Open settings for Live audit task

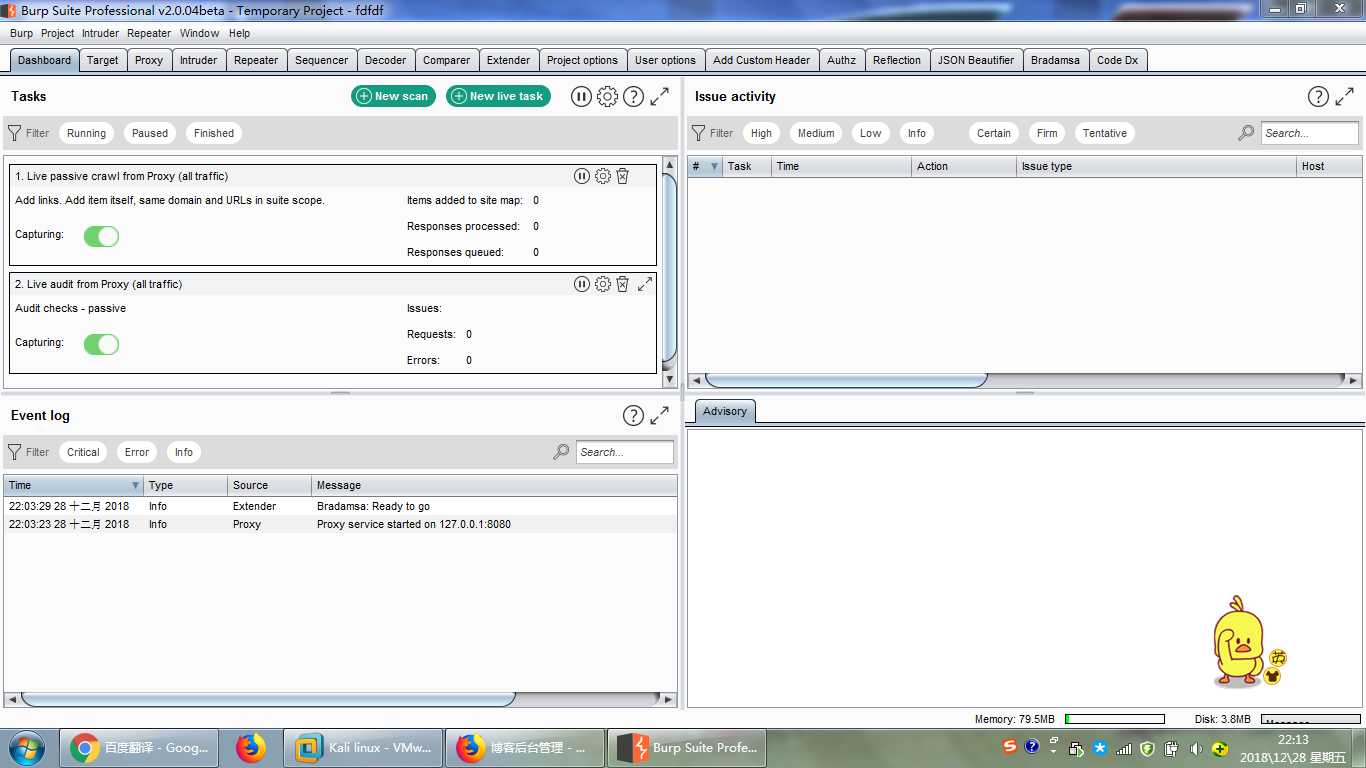click(603, 284)
